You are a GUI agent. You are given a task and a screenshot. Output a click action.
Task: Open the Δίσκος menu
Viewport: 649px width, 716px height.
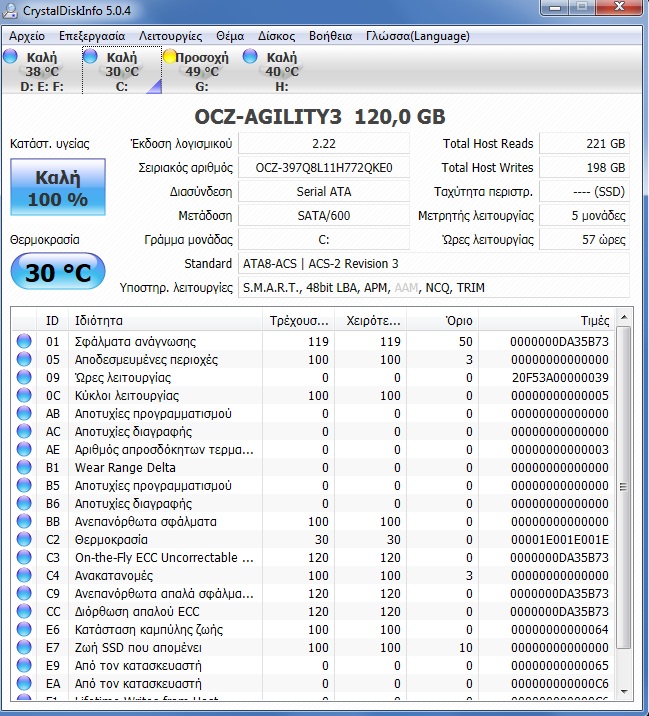point(276,36)
